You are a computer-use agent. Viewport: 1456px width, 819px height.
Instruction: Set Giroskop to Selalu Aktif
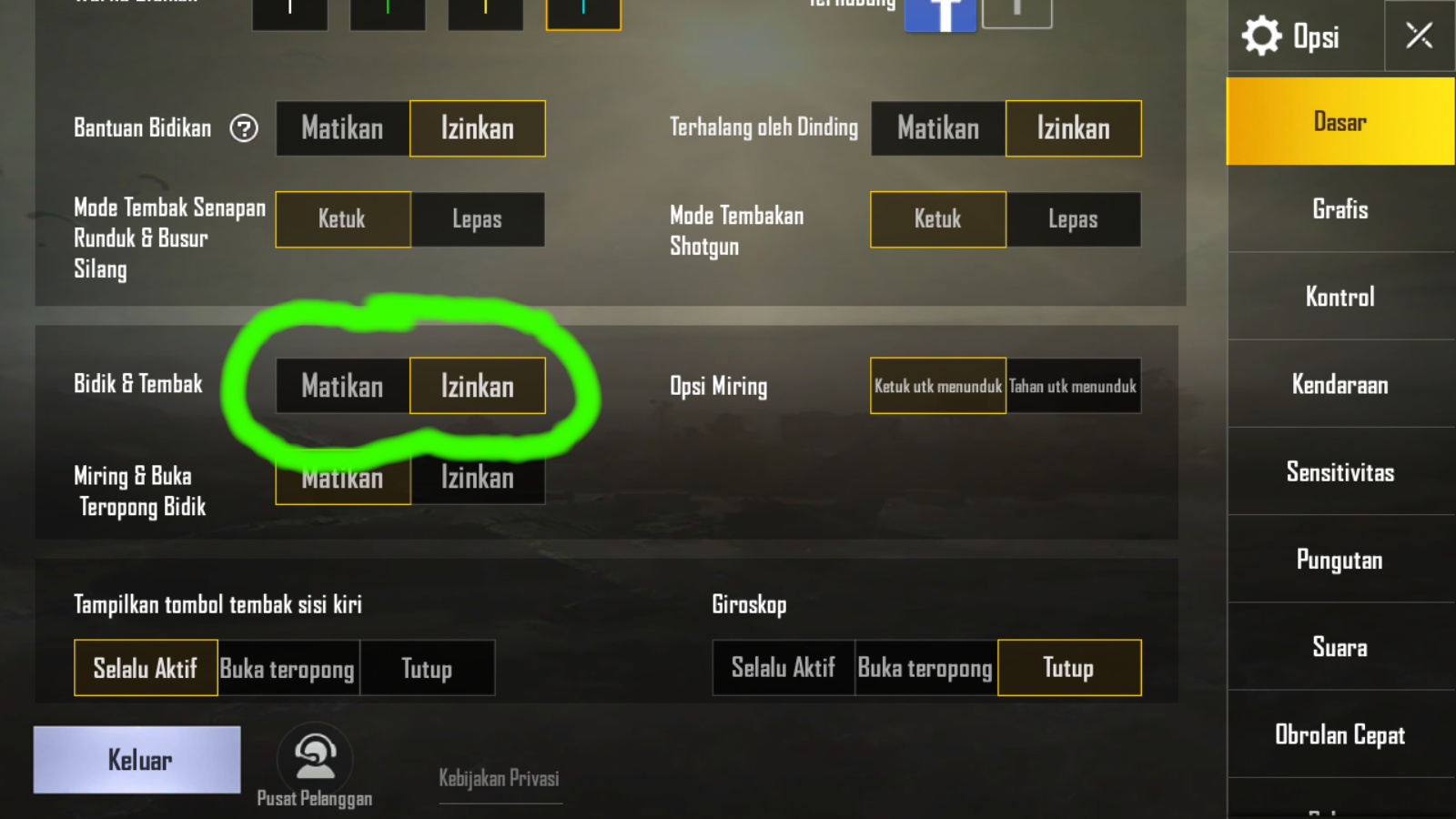[784, 668]
